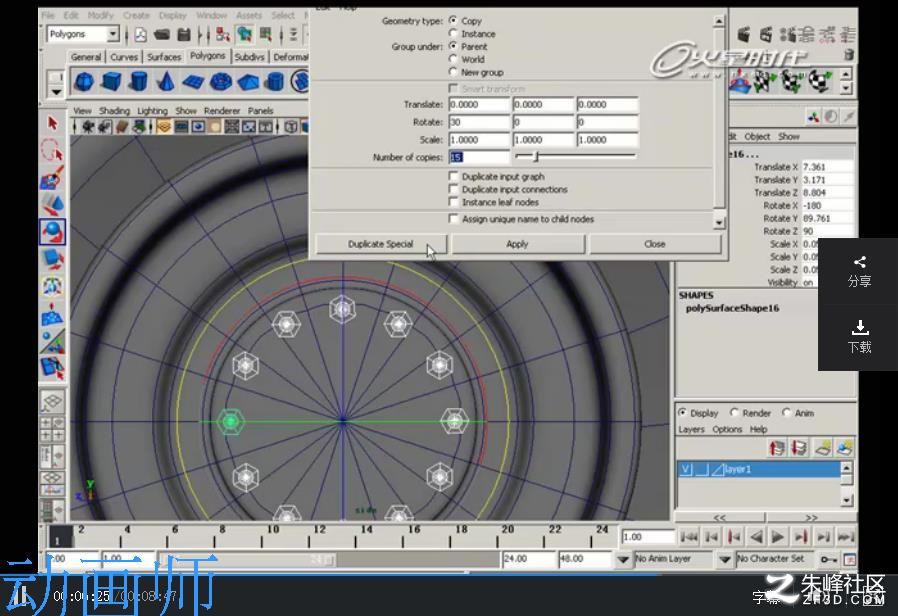Select Instance geometry type
The width and height of the screenshot is (898, 616).
pos(453,33)
